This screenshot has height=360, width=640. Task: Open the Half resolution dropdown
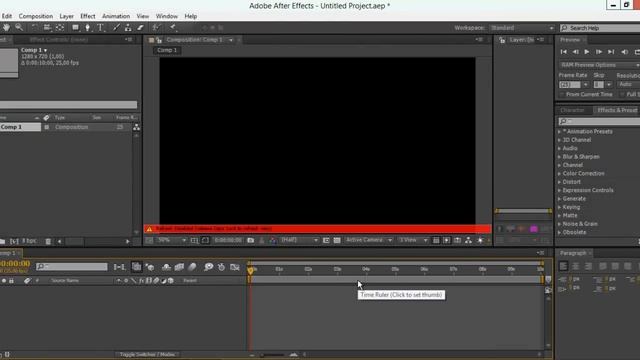coord(299,240)
